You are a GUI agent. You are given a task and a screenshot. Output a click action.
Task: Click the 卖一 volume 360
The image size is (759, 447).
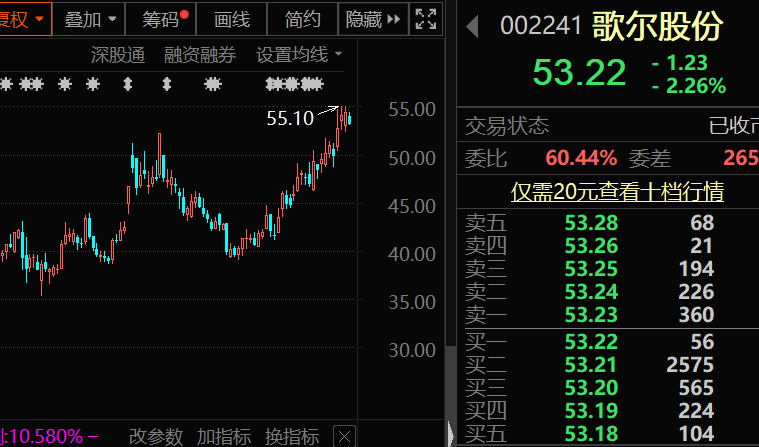tap(697, 315)
